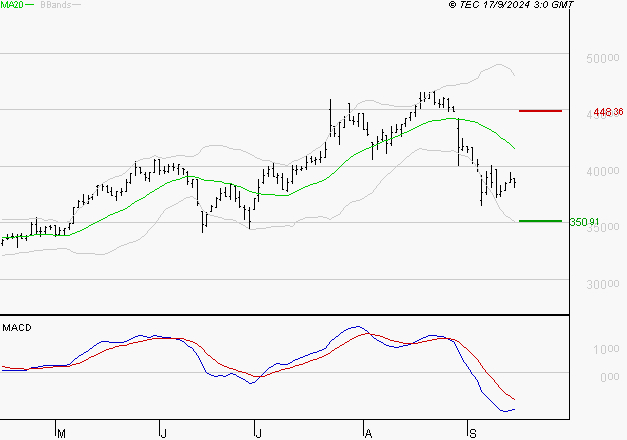Click the 400.00 price axis label
The height and width of the screenshot is (440, 627).
tap(603, 171)
